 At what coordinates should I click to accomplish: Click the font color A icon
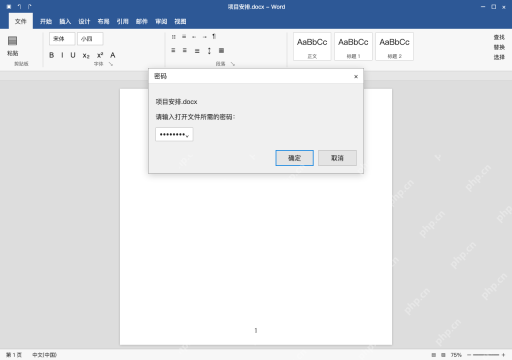point(113,55)
